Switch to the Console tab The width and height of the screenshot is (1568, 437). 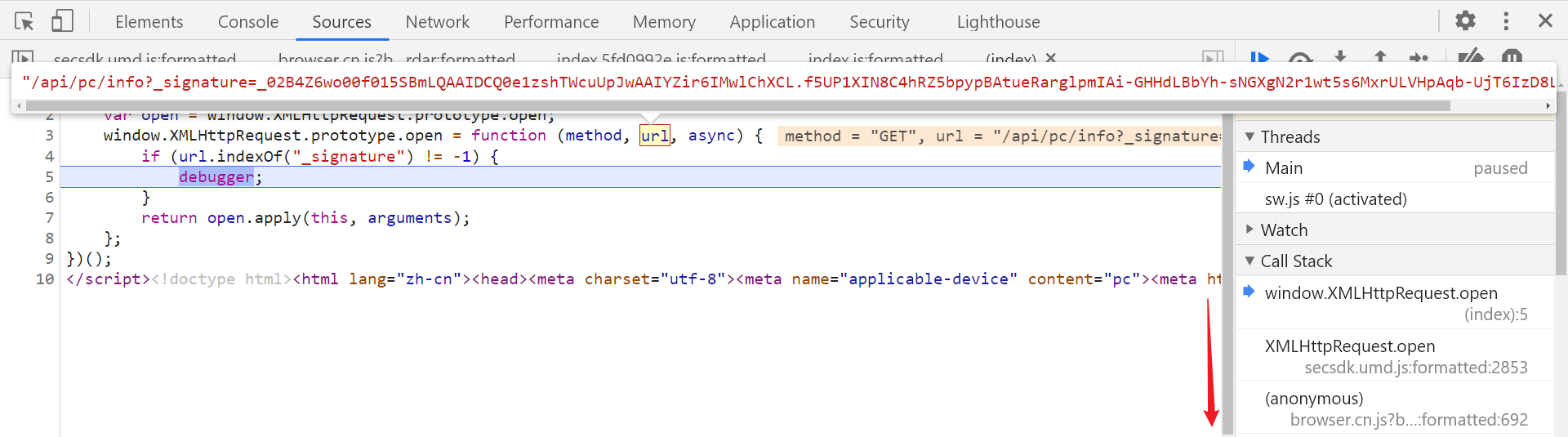[248, 22]
